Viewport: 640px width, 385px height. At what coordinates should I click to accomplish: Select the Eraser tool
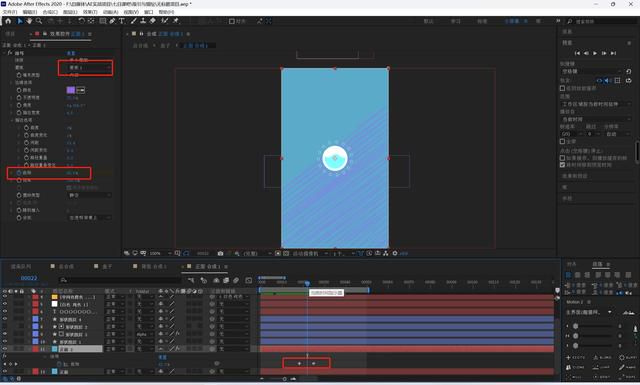coord(153,21)
